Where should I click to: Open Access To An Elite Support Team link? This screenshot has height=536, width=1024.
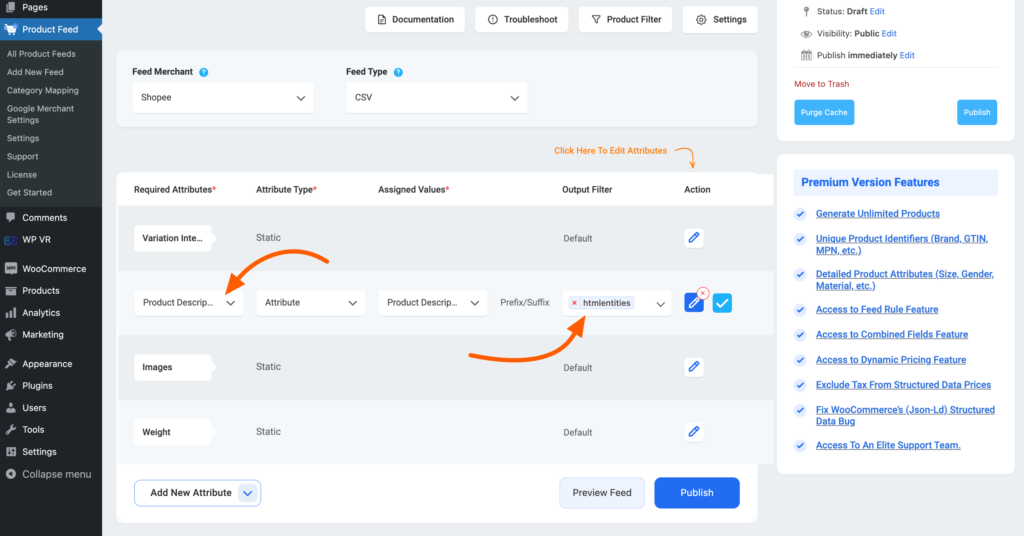(888, 446)
